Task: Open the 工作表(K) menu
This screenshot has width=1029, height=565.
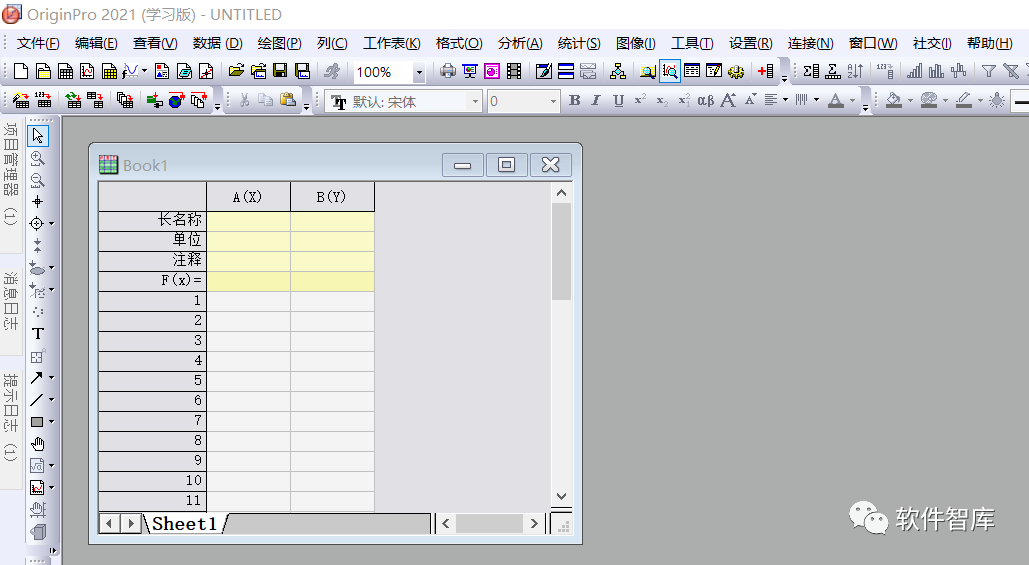Action: pos(392,43)
